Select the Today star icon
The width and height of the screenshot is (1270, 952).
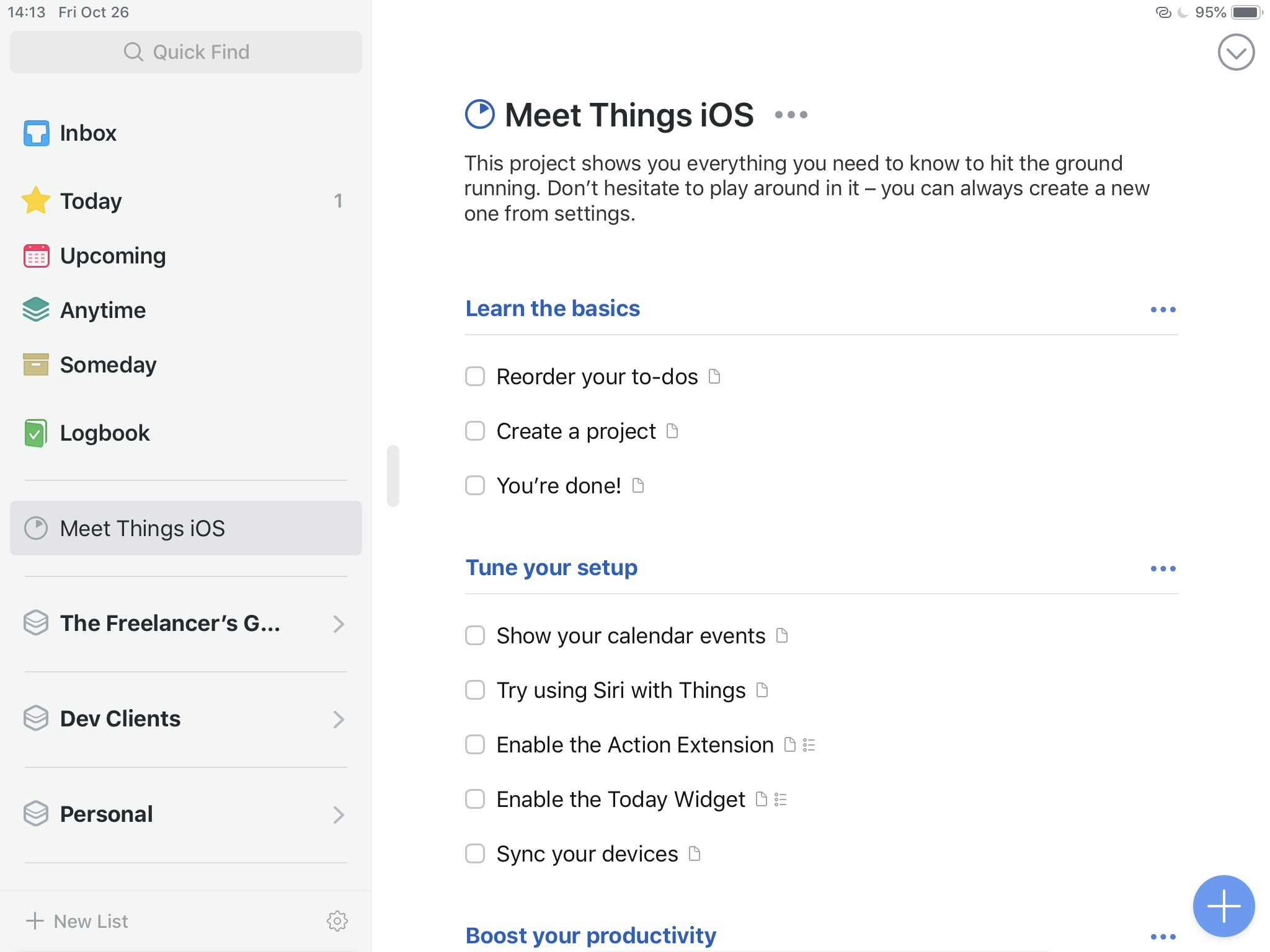[36, 201]
